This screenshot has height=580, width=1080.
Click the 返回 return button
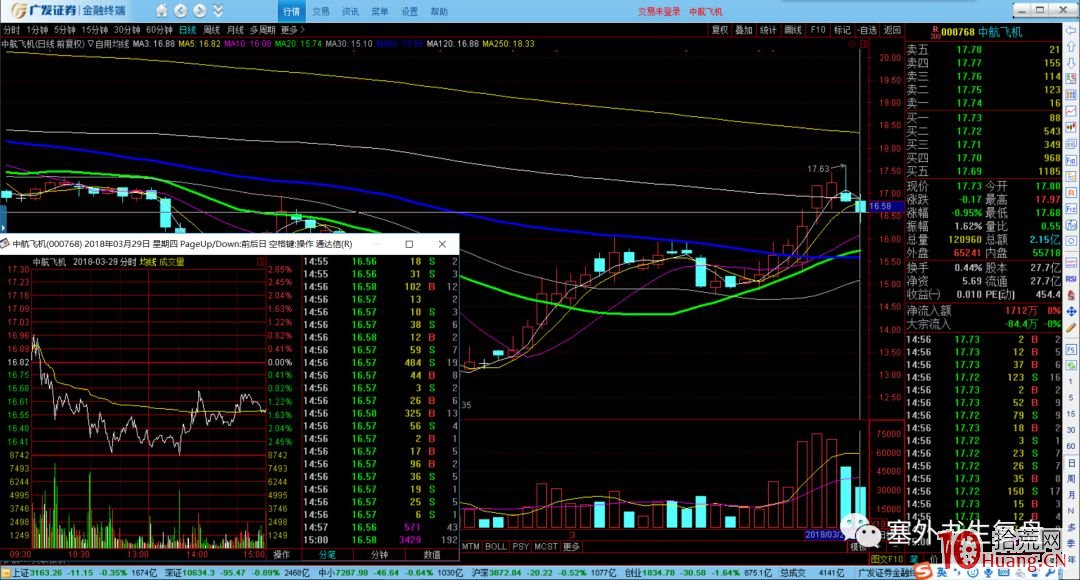click(892, 30)
